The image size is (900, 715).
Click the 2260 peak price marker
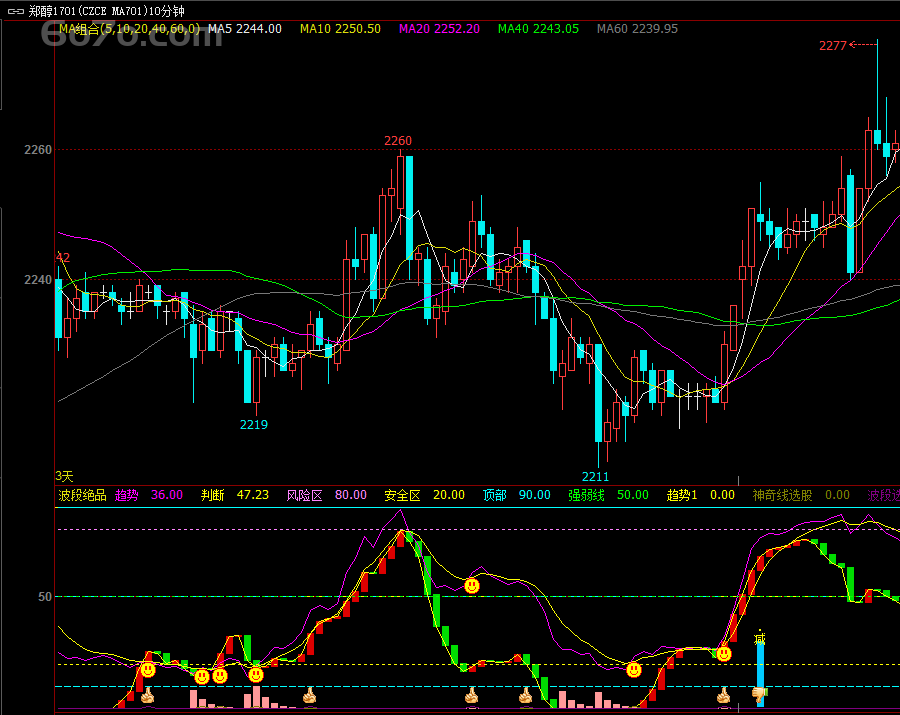[398, 141]
